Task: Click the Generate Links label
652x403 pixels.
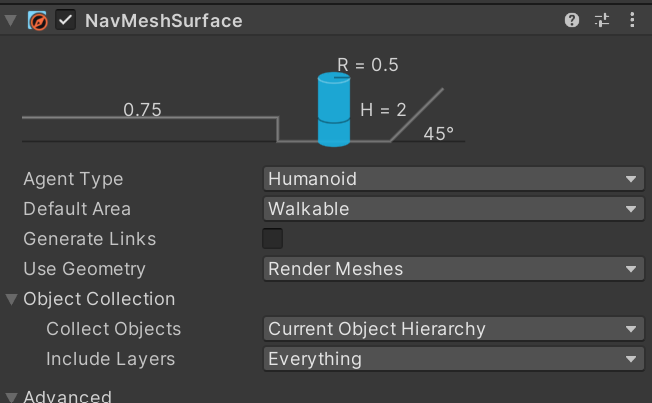Action: [89, 239]
